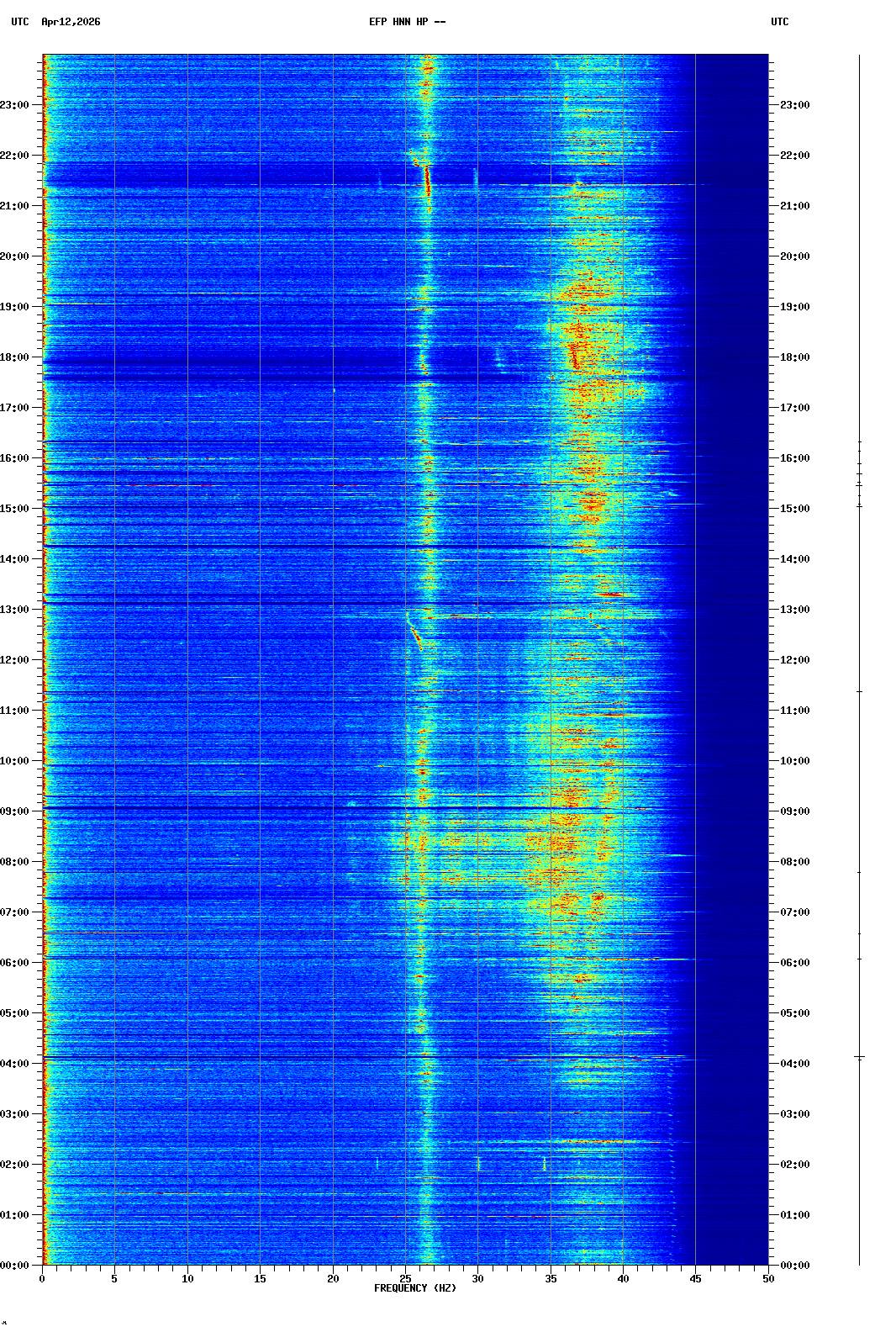Viewport: 896px width, 1332px height.
Task: Click the 10:00 label on left time axis
Action: [x=15, y=761]
